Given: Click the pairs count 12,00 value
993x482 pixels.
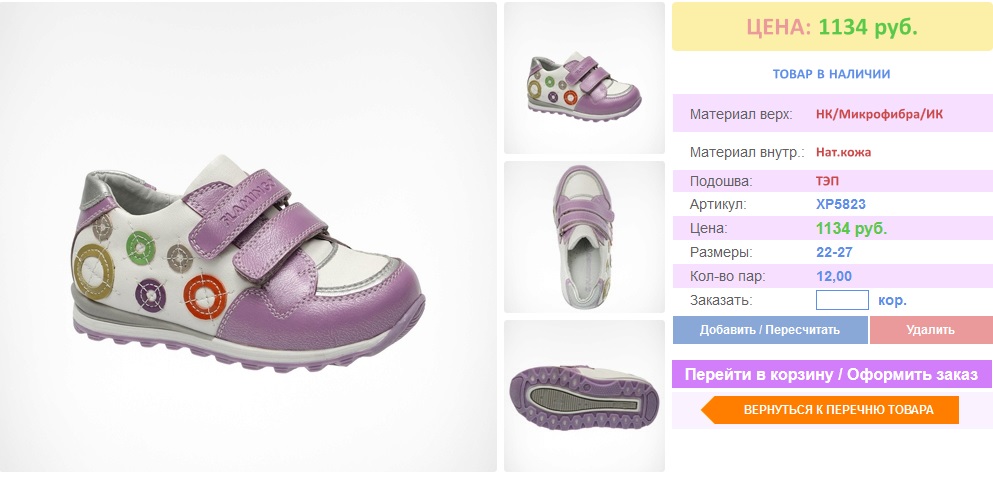Looking at the screenshot, I should 834,277.
